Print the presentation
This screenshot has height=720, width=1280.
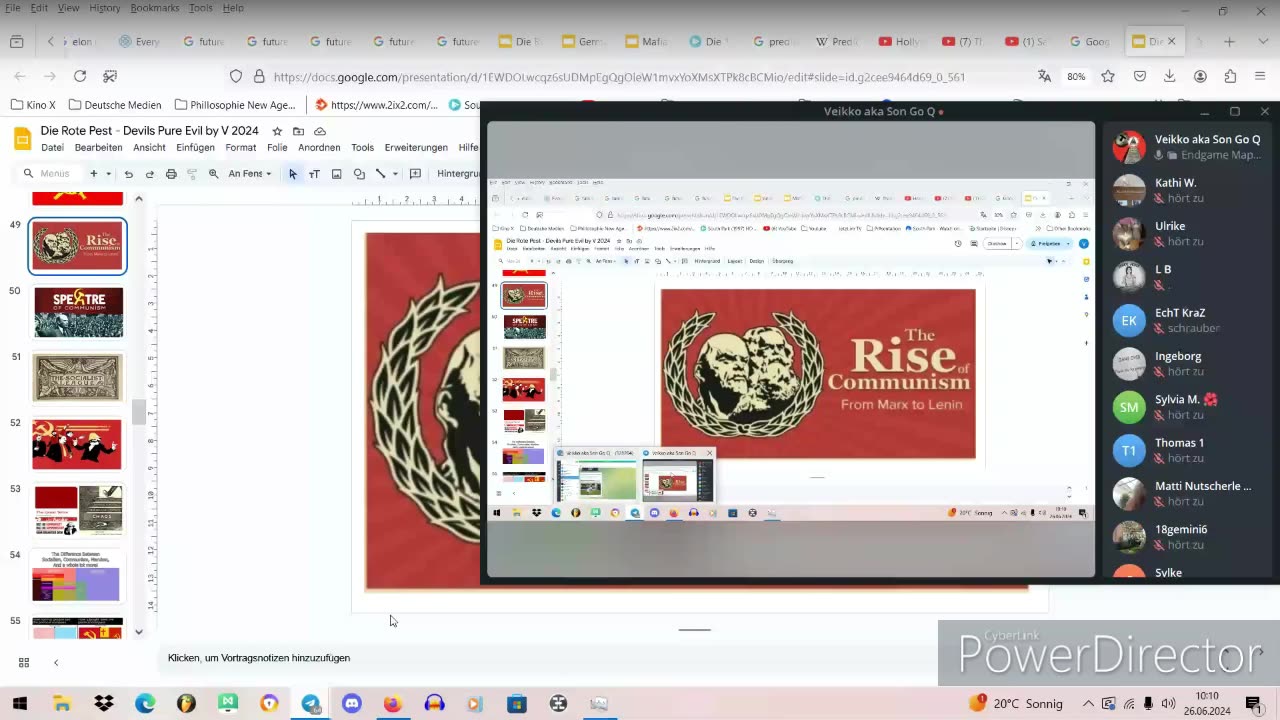pyautogui.click(x=171, y=173)
